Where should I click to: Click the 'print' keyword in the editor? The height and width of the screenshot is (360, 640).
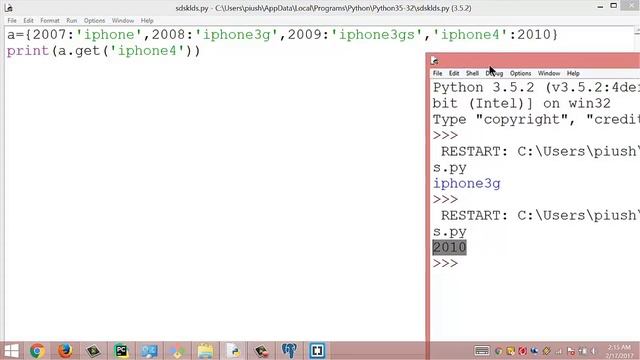pos(28,51)
